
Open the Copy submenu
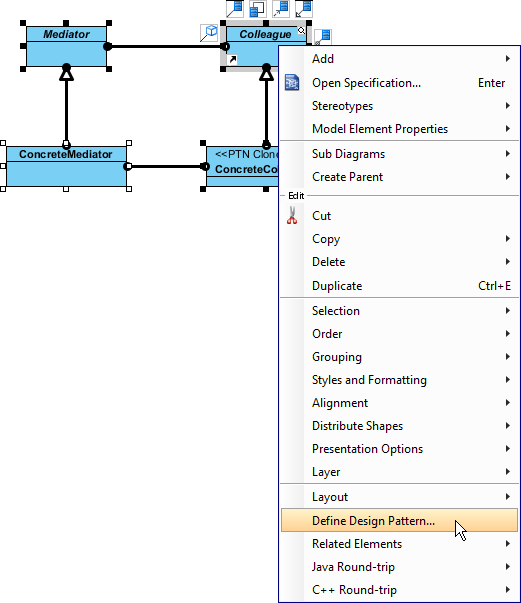pos(399,239)
